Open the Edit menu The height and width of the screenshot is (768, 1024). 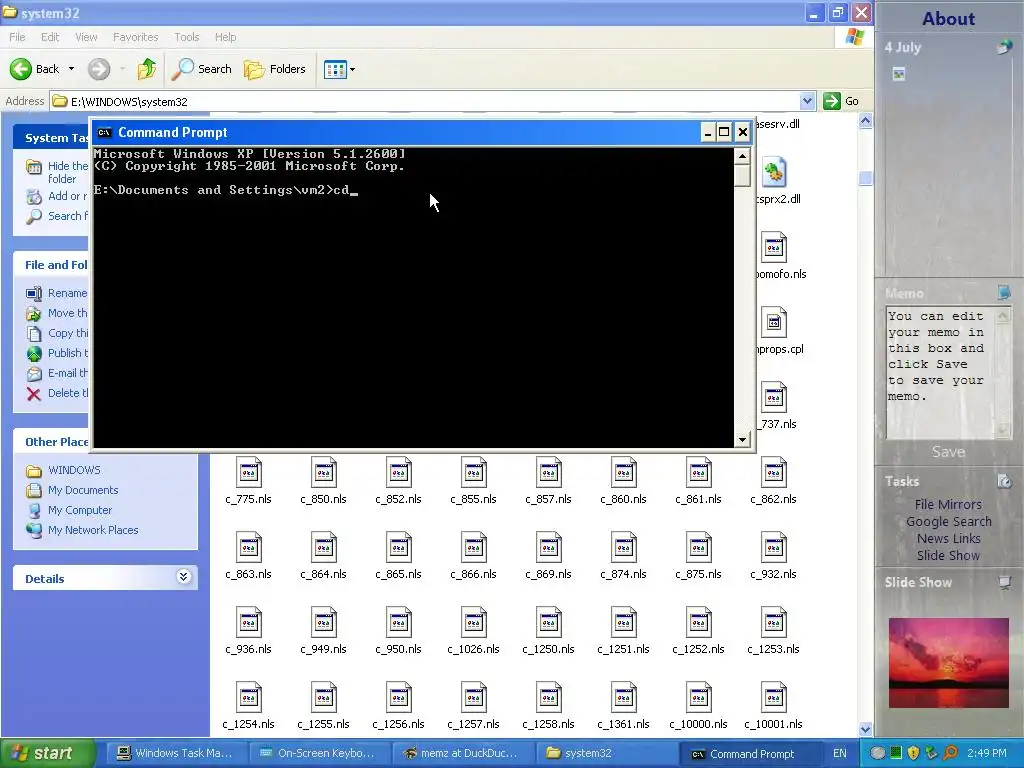coord(50,37)
